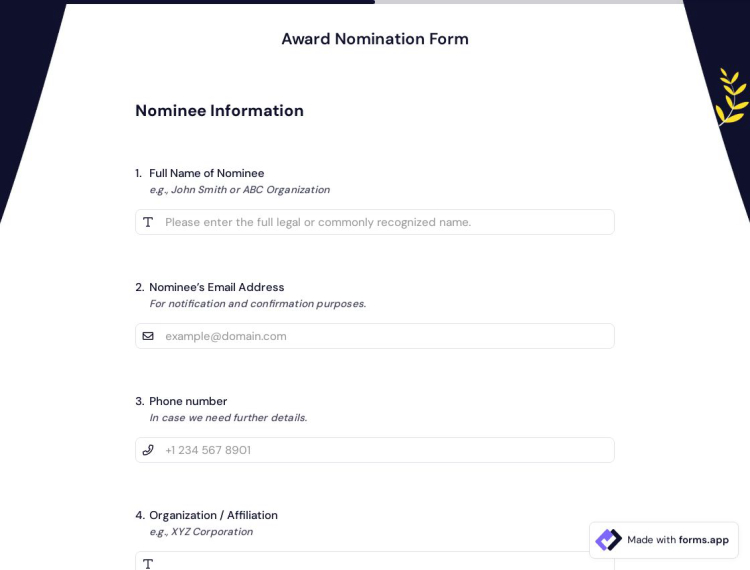
Task: Open the Made with forms.app badge
Action: 664,540
